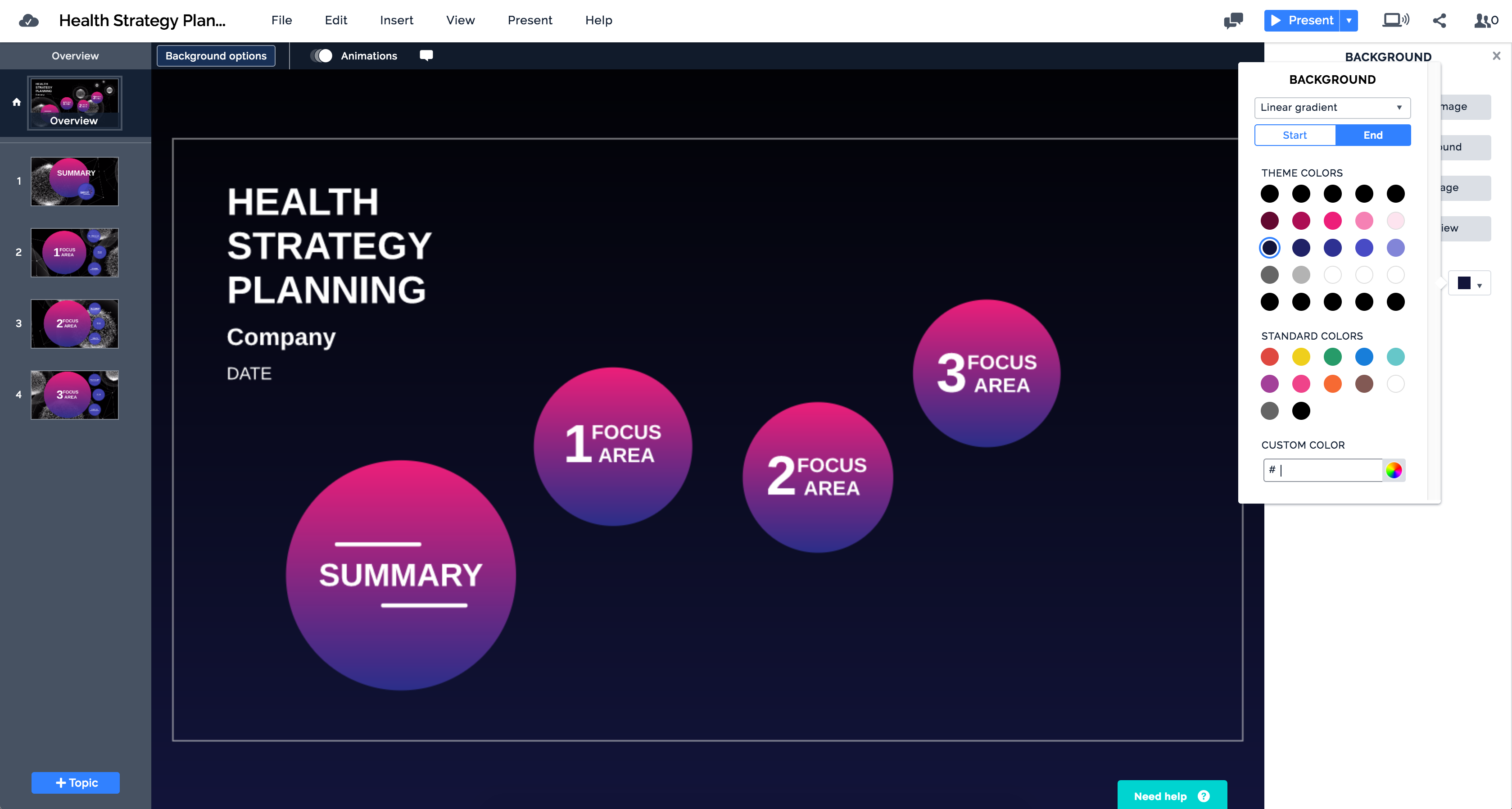1512x809 pixels.
Task: Click the Add Topic button
Action: tap(76, 782)
